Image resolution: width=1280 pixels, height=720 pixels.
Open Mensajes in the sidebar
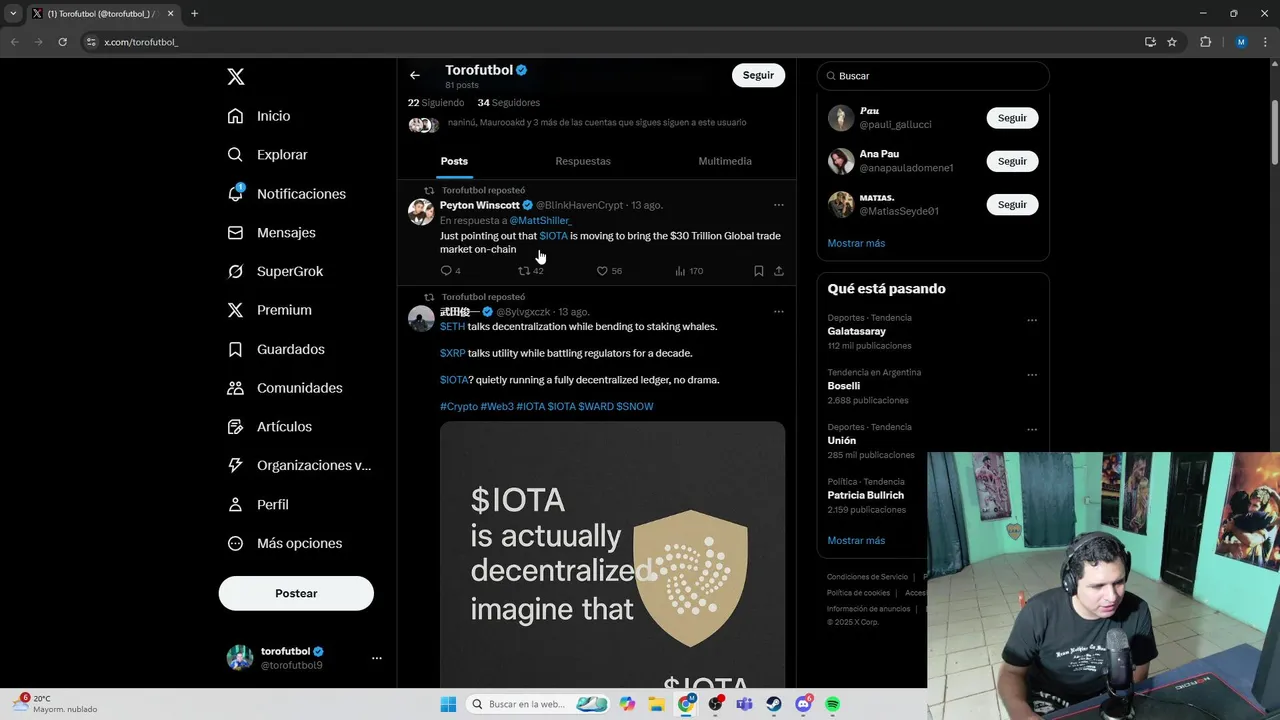click(x=271, y=232)
